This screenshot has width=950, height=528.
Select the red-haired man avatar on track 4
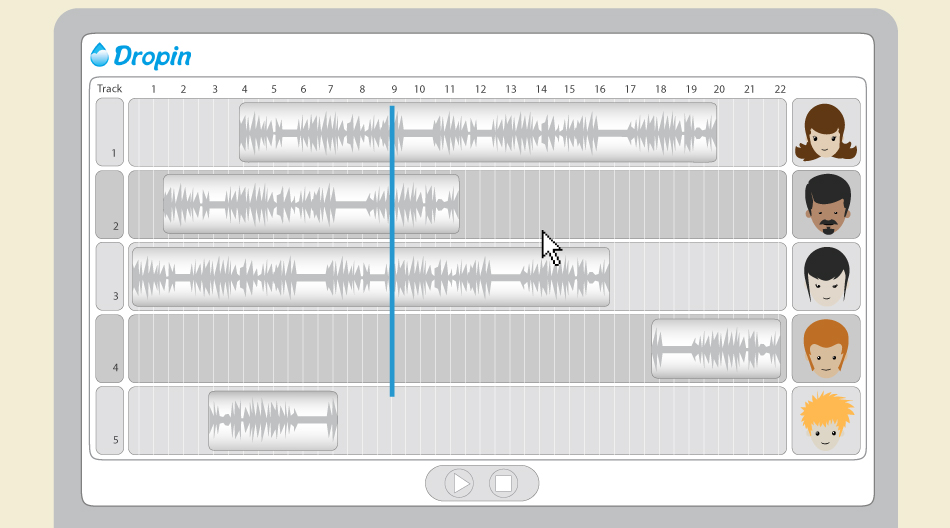tap(826, 349)
